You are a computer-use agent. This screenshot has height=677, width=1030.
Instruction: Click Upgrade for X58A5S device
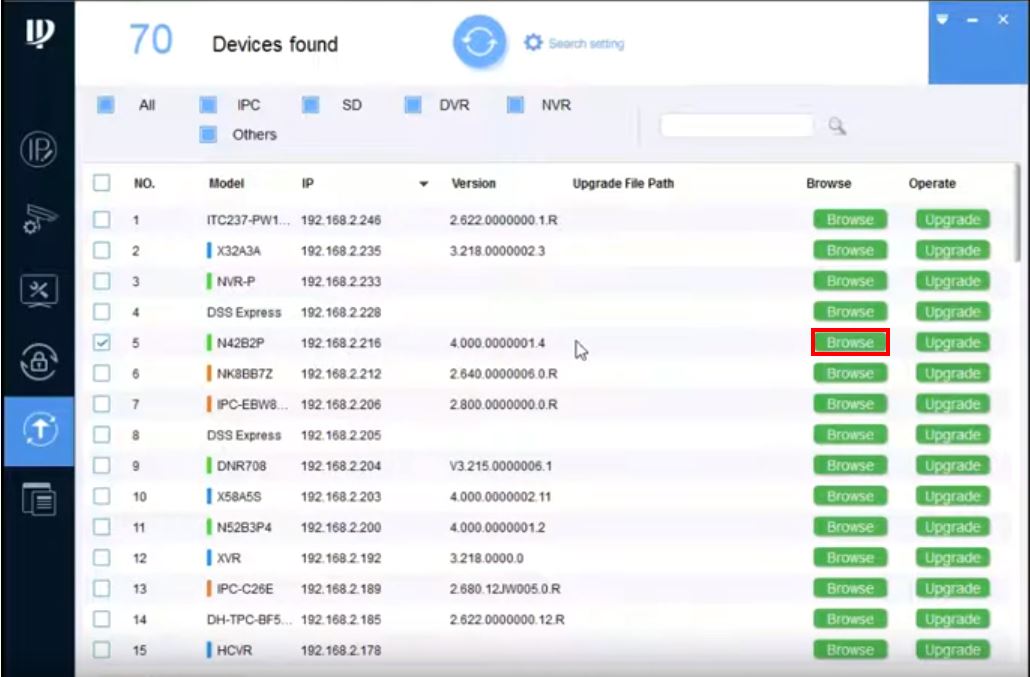[x=952, y=496]
